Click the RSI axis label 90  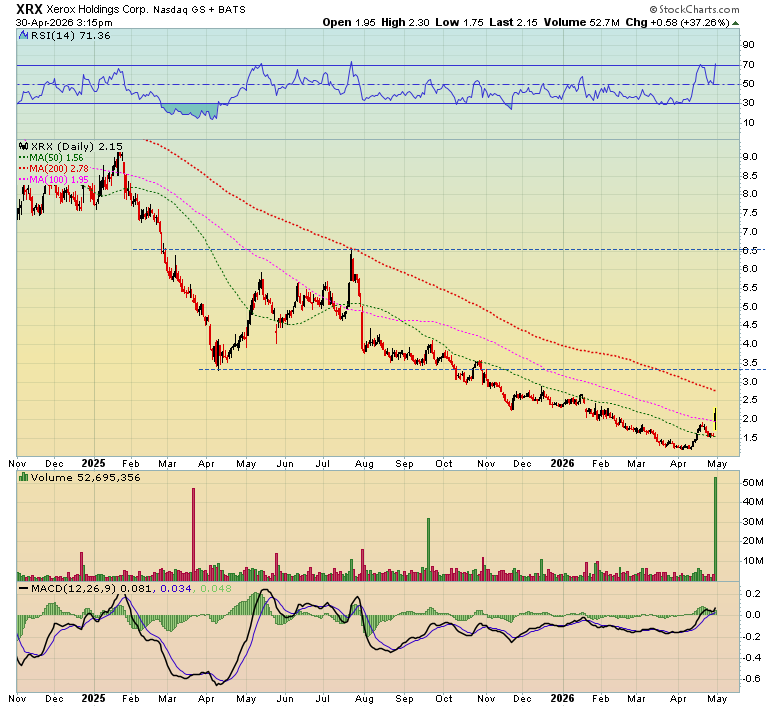pos(749,45)
